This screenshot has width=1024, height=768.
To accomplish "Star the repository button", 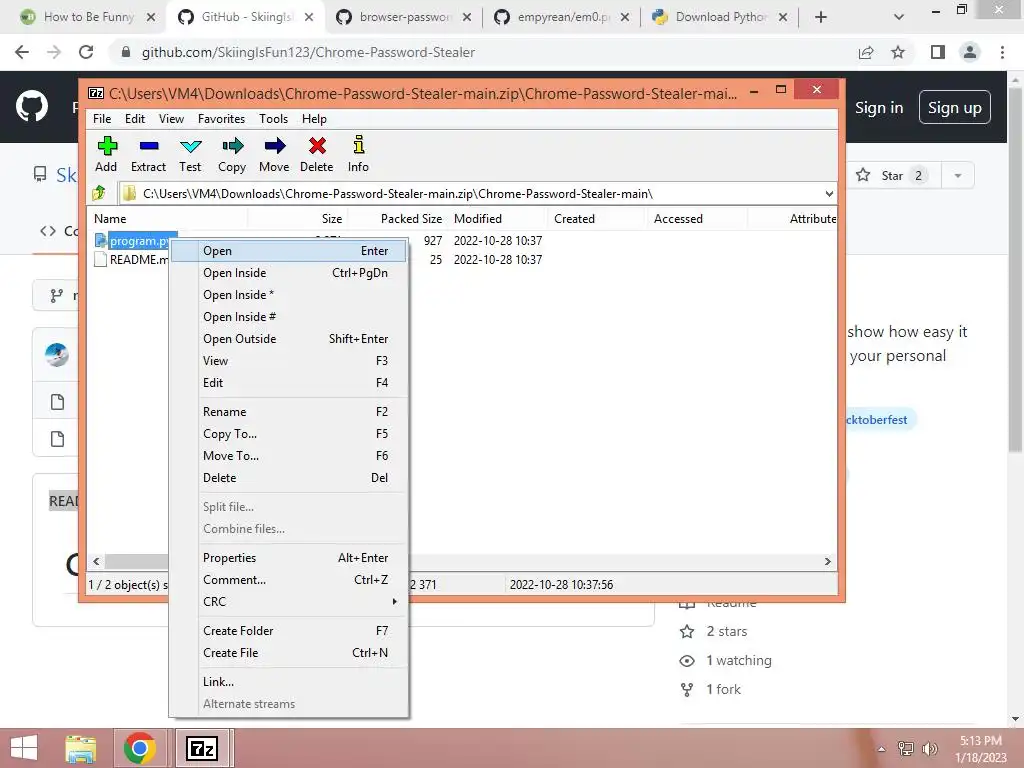I will [x=891, y=175].
